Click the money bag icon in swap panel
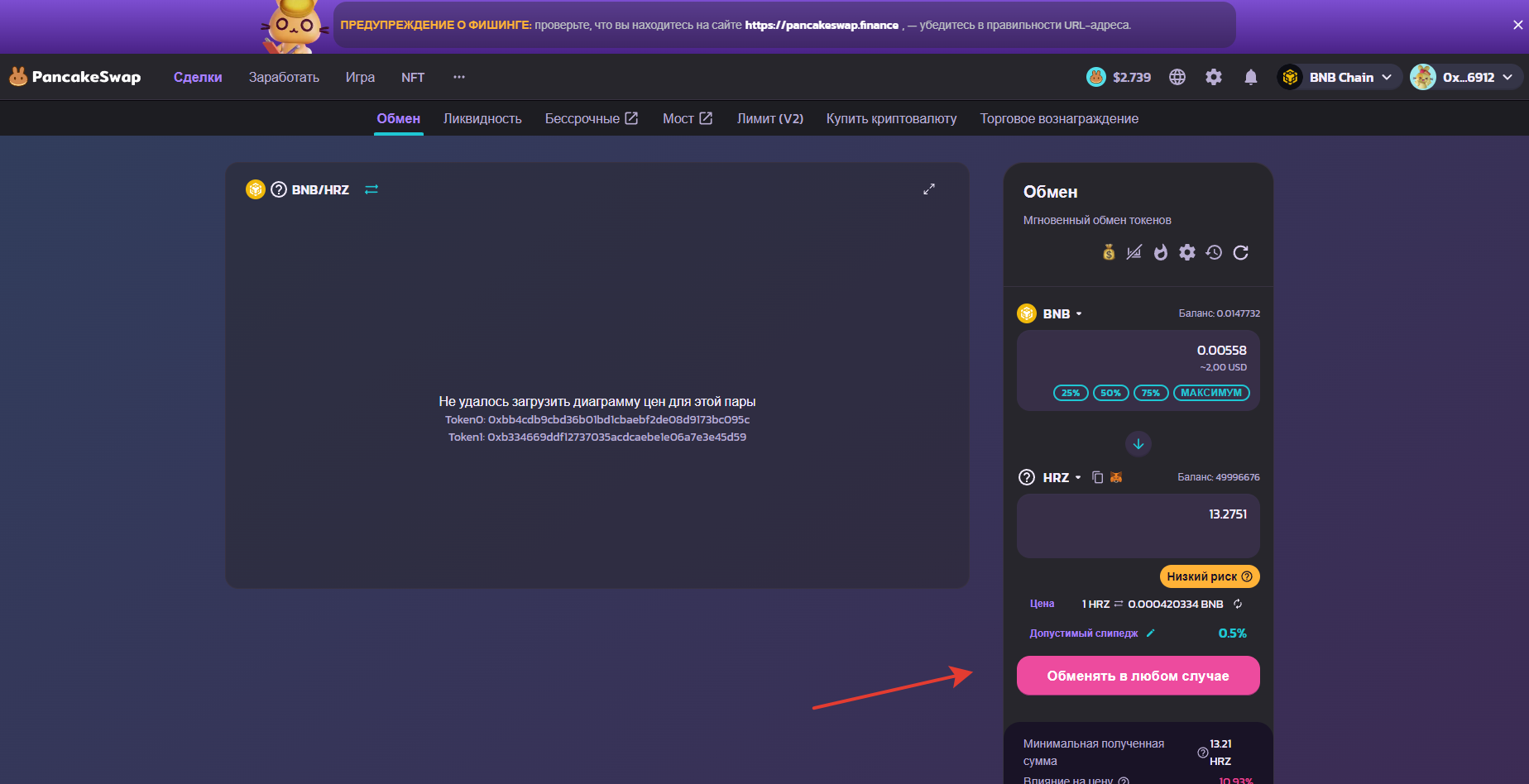This screenshot has height=784, width=1529. [1109, 252]
